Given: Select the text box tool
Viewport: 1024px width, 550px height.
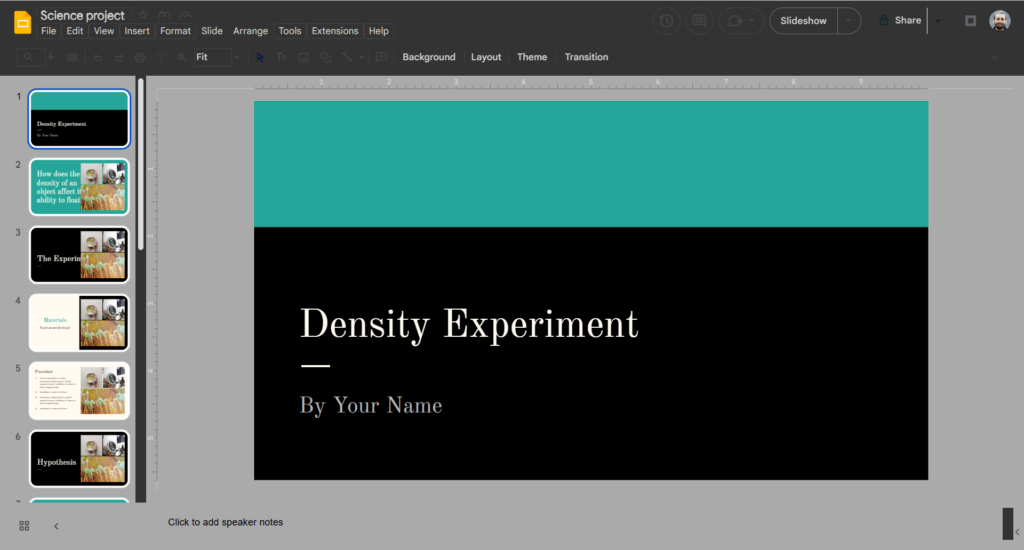Looking at the screenshot, I should 282,57.
